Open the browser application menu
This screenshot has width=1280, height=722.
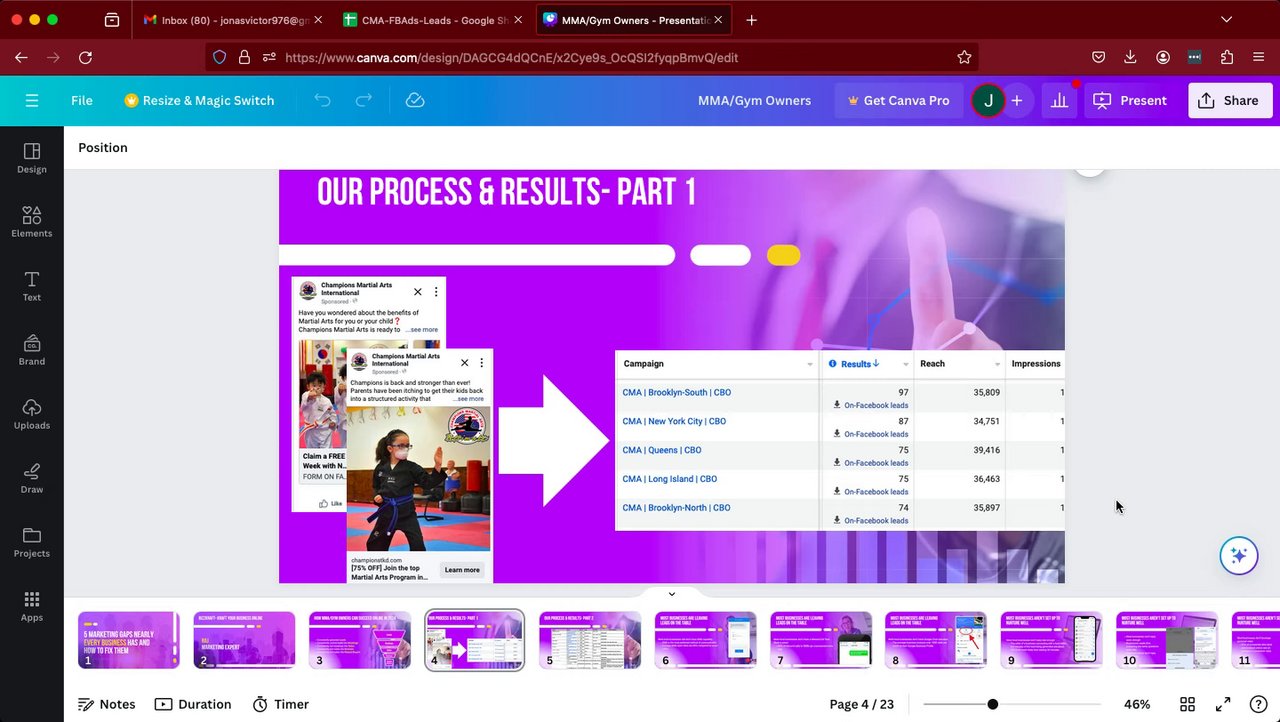(1259, 58)
